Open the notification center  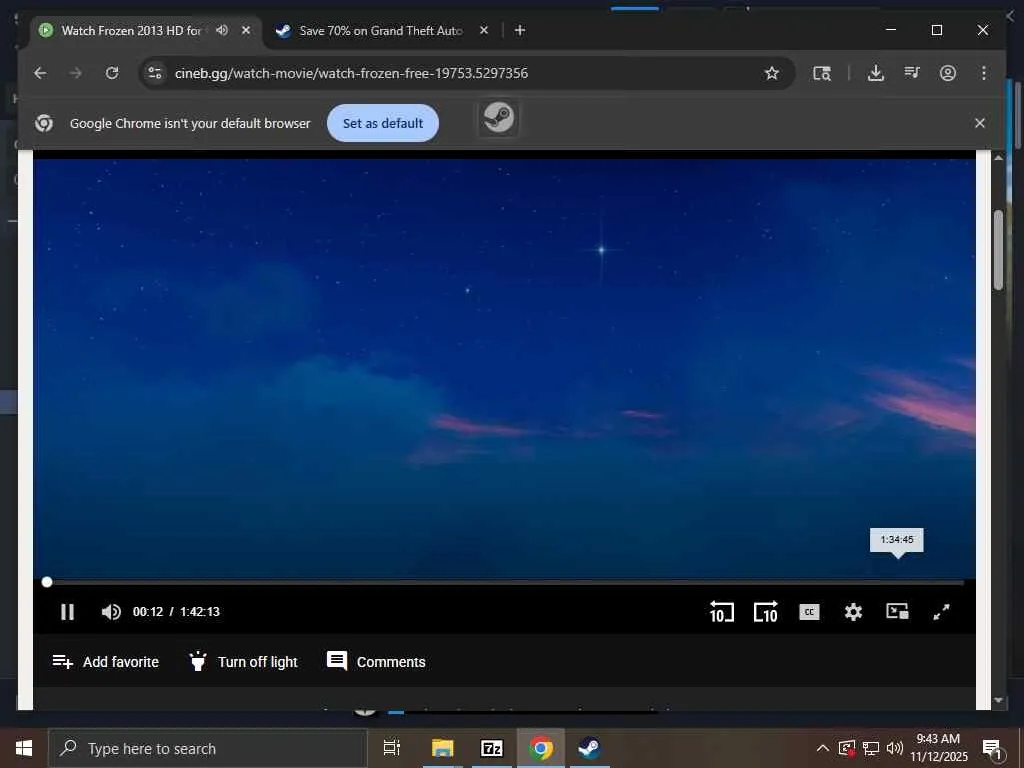tap(992, 748)
